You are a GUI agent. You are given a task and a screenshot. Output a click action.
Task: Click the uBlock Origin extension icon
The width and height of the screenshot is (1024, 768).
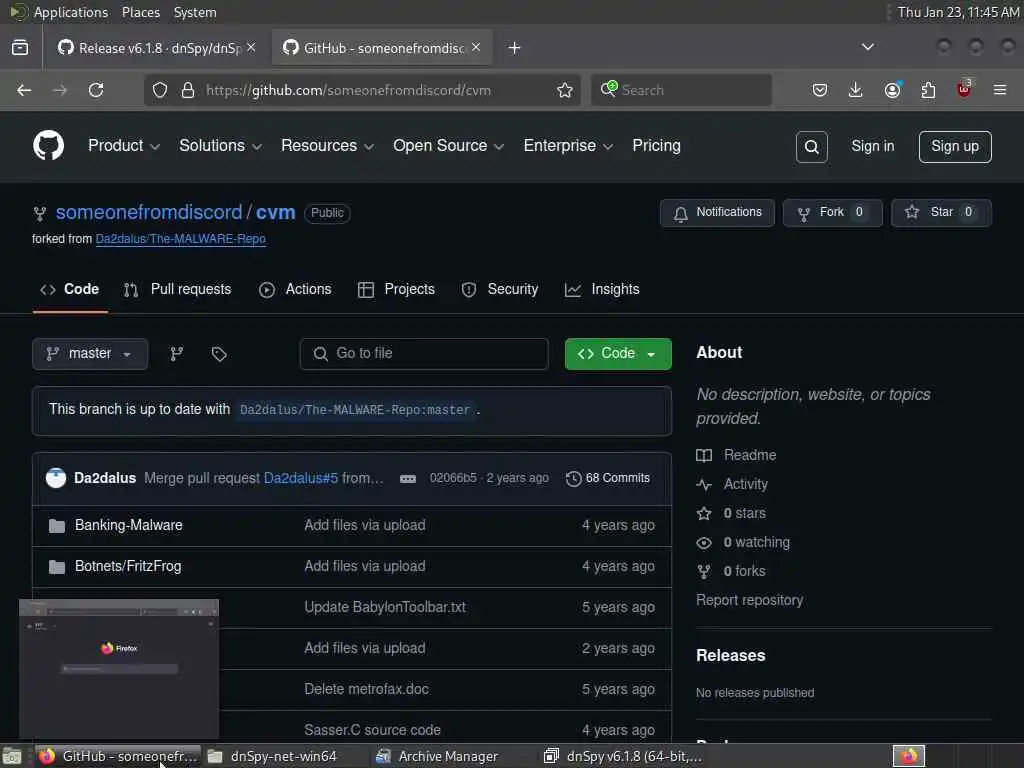964,89
